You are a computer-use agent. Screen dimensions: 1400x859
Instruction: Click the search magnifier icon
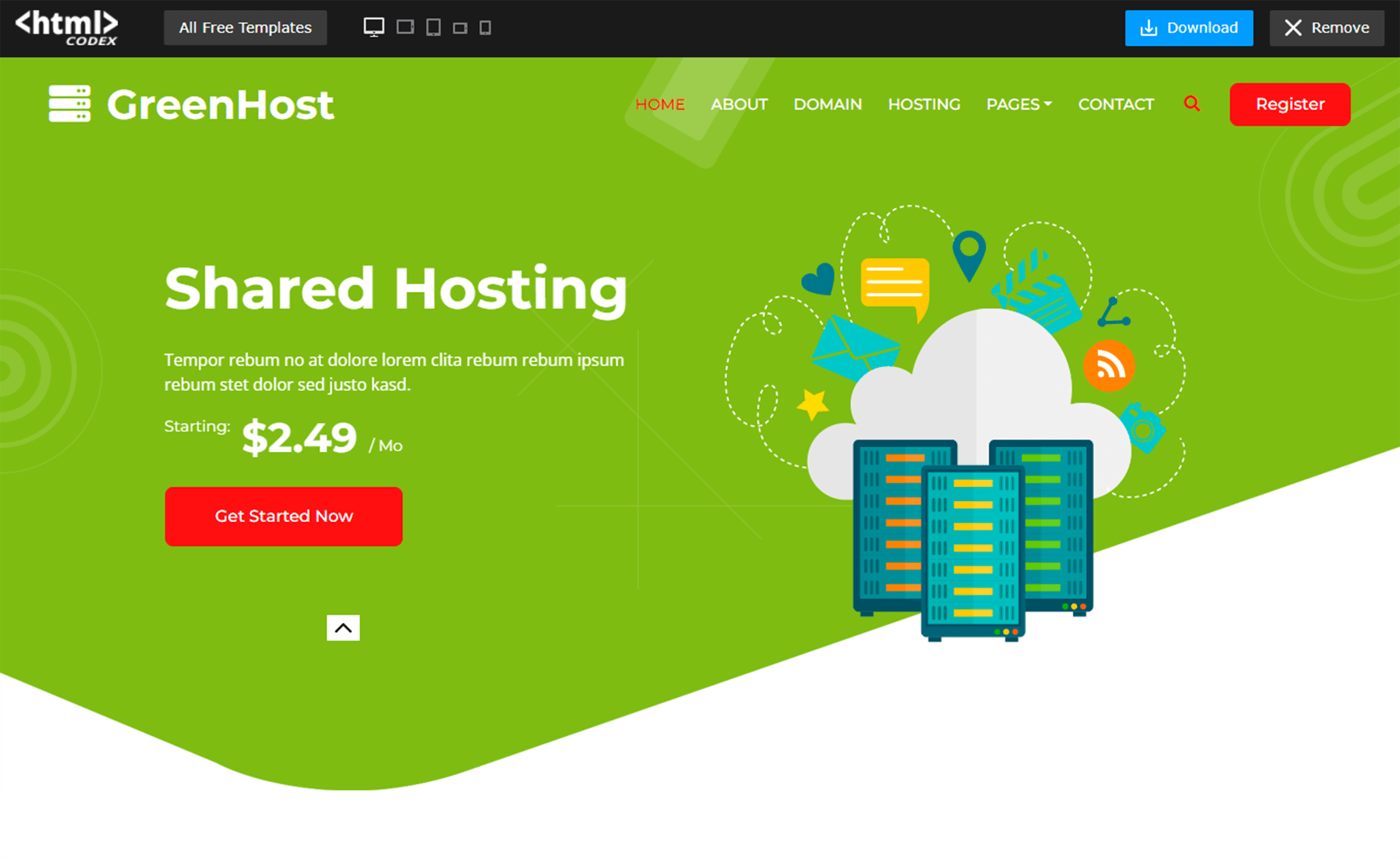pos(1192,104)
